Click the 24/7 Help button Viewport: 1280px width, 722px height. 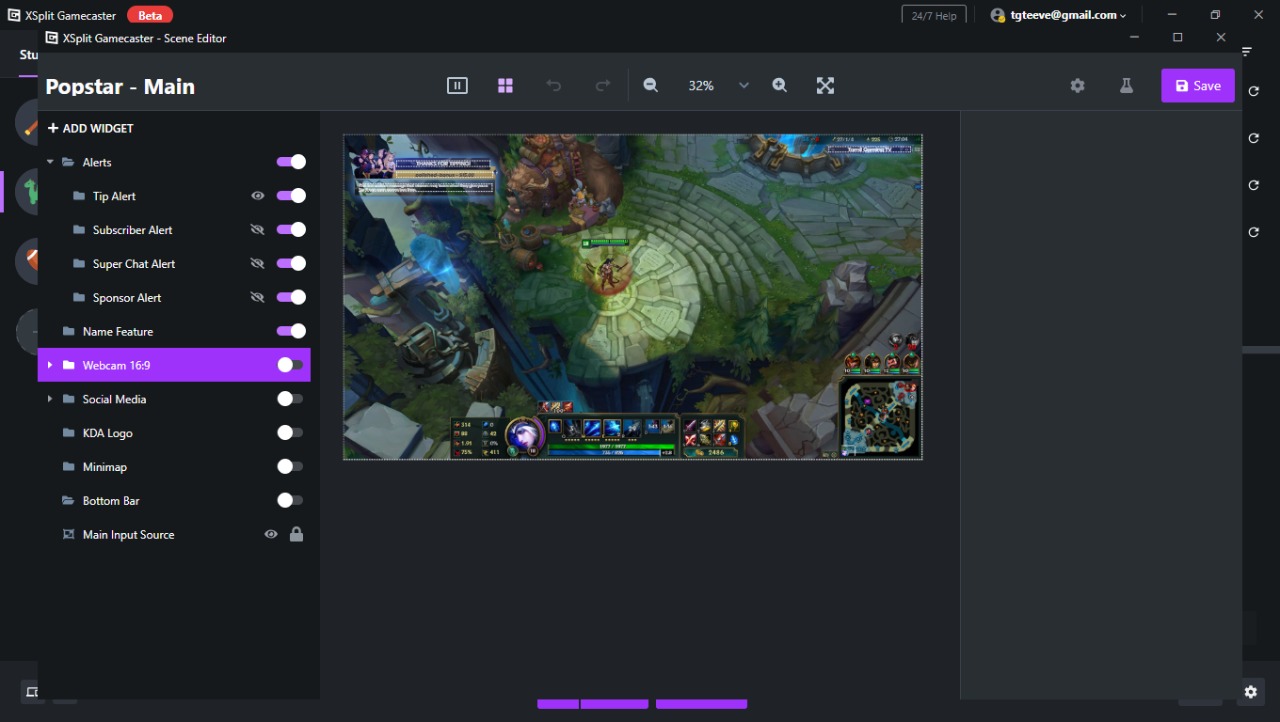935,15
